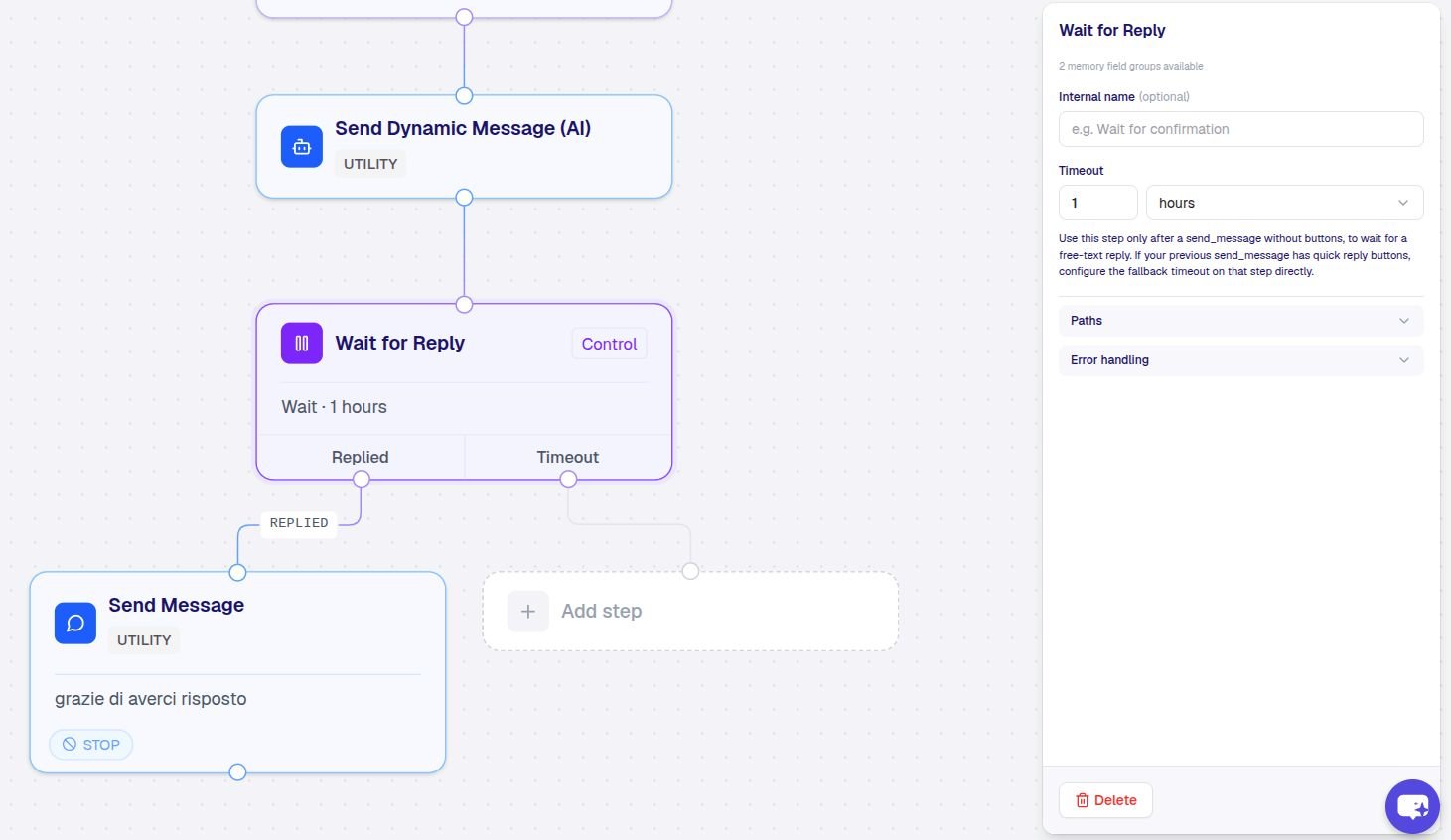Click the Wait for Reply panel heading
This screenshot has width=1451, height=840.
pyautogui.click(x=1112, y=30)
